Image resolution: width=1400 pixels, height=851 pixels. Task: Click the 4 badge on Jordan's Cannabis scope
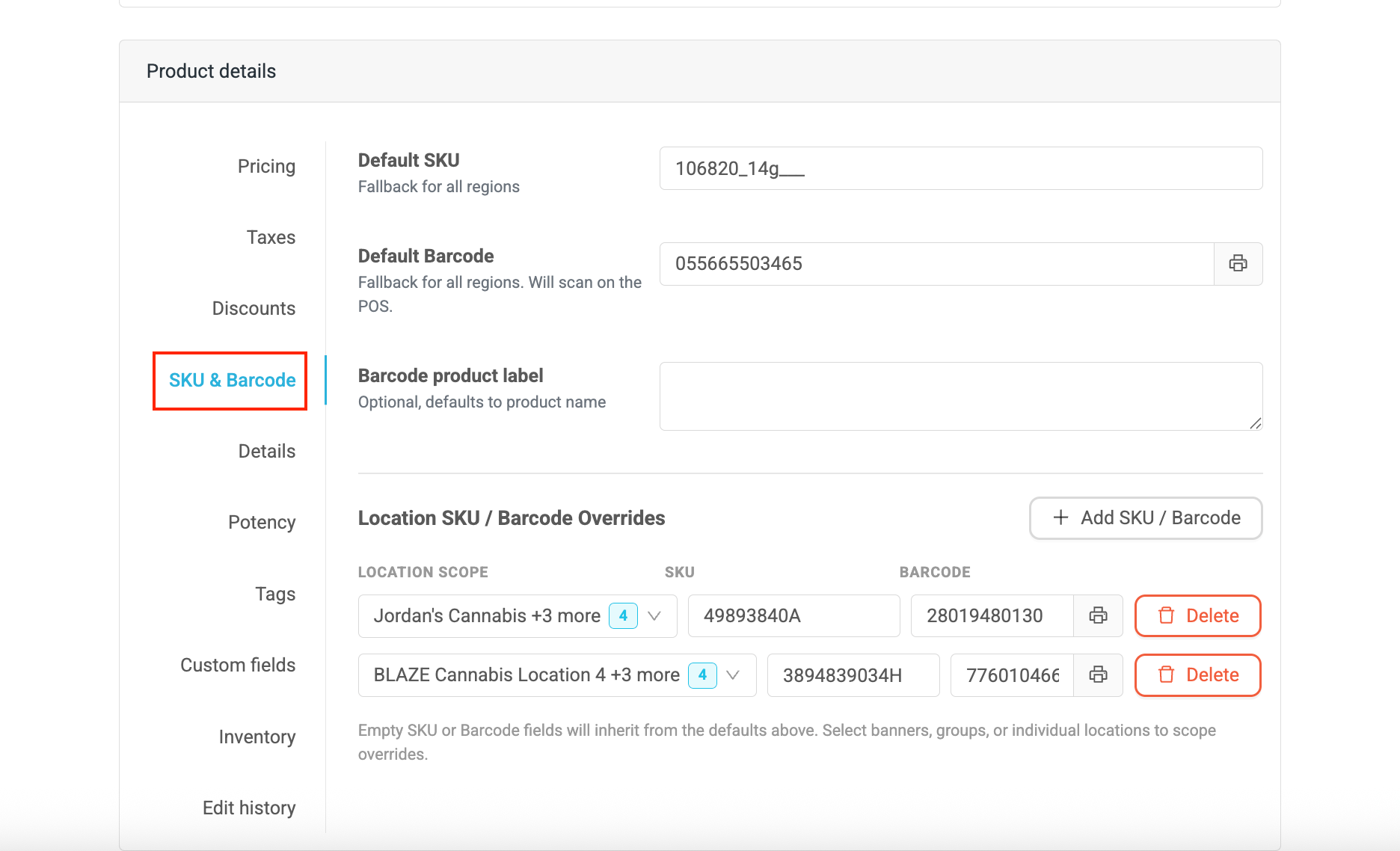point(623,615)
